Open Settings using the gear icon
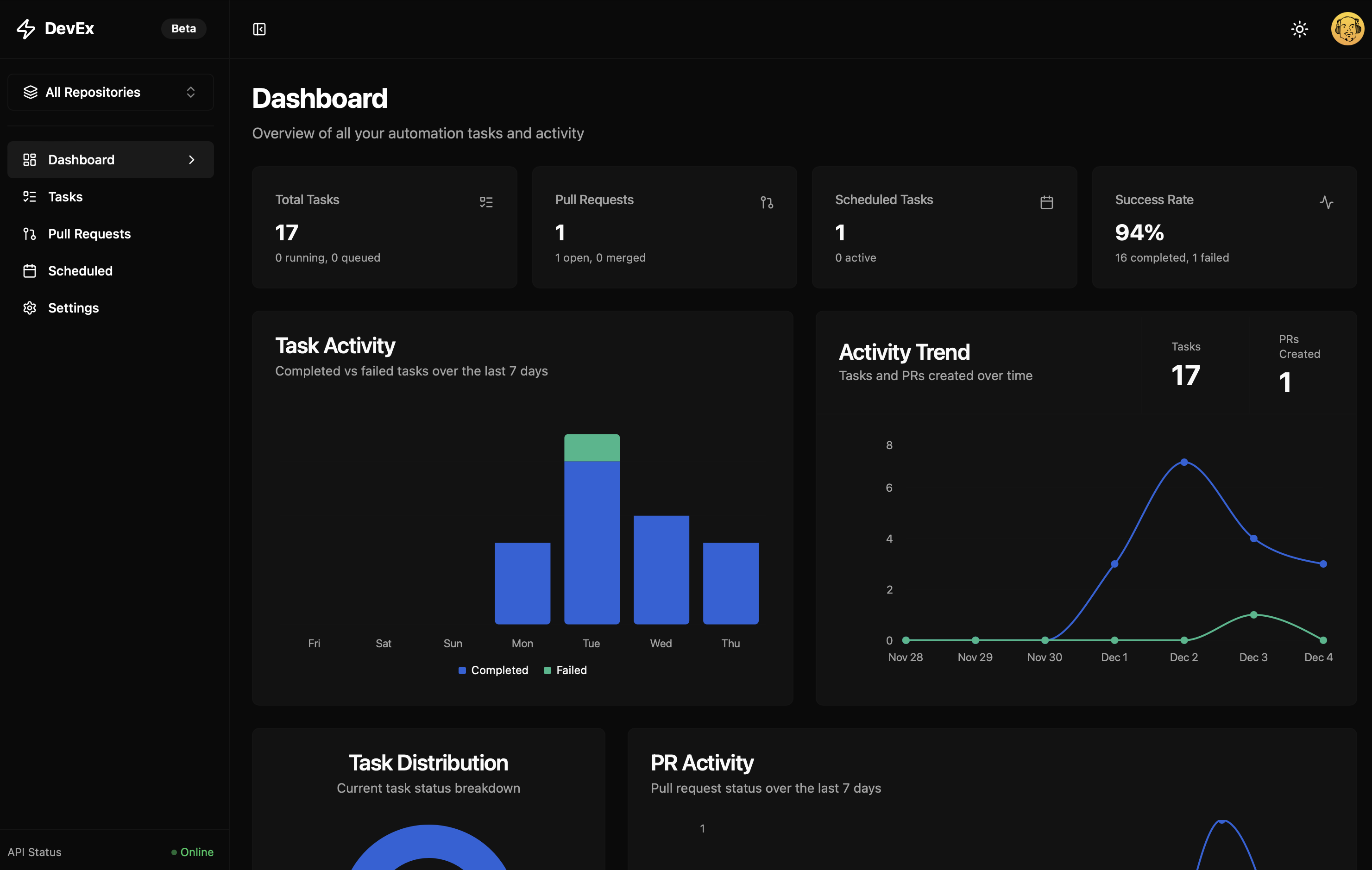Image resolution: width=1372 pixels, height=870 pixels. click(x=30, y=307)
